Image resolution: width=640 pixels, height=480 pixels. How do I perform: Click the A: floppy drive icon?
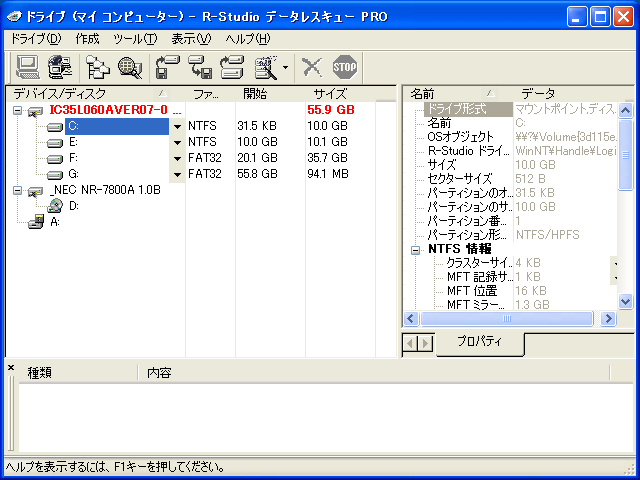point(36,222)
